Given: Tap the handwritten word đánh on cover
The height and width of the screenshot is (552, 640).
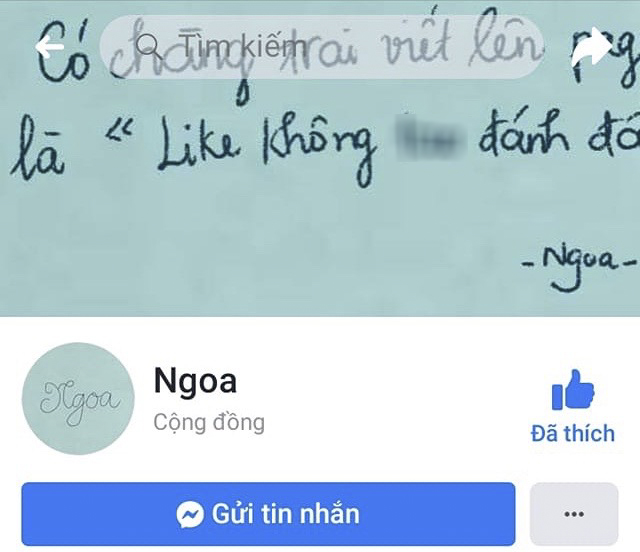Looking at the screenshot, I should [525, 137].
